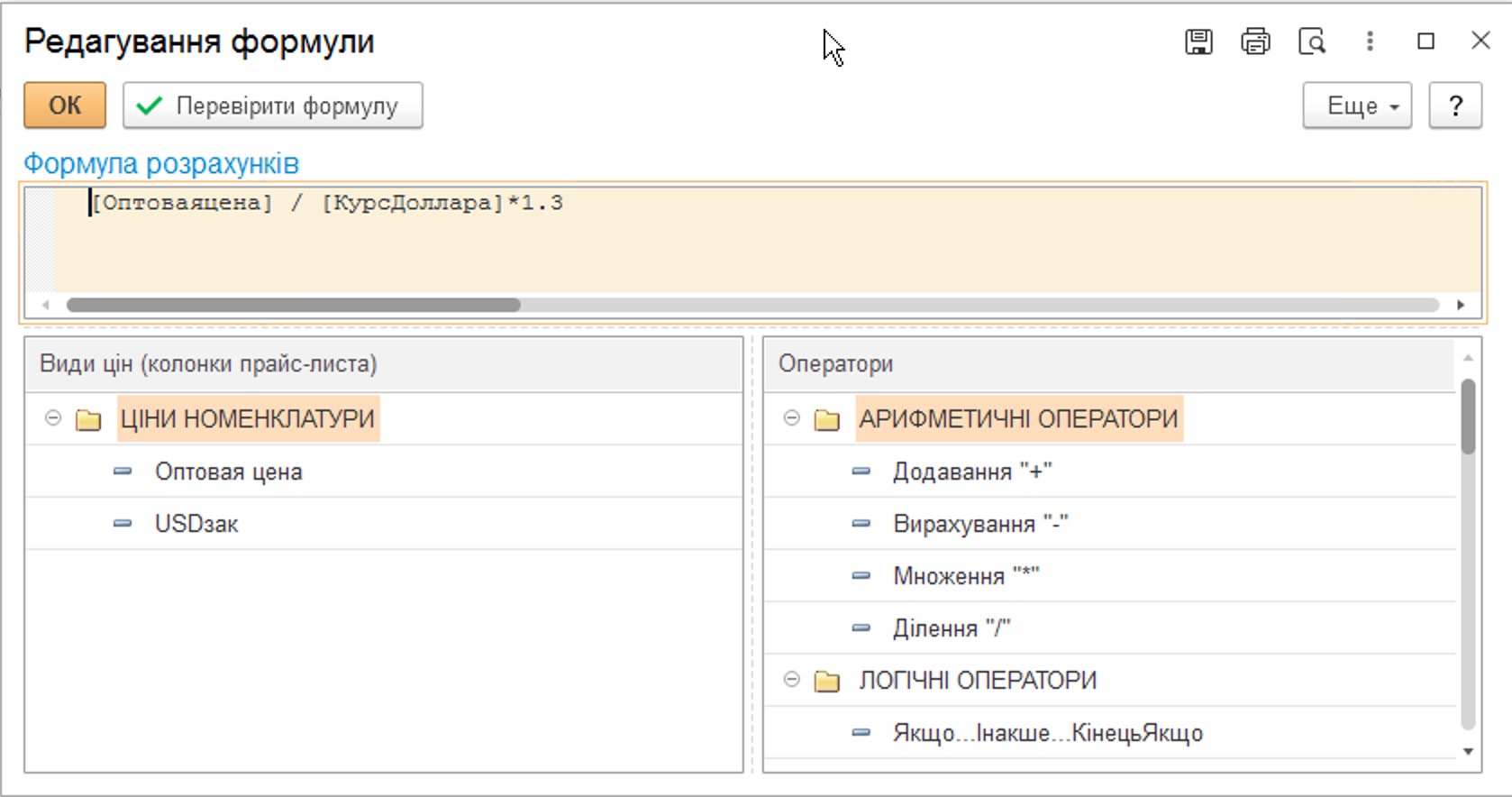
Task: Click Перевірити формулу button
Action: tap(272, 106)
